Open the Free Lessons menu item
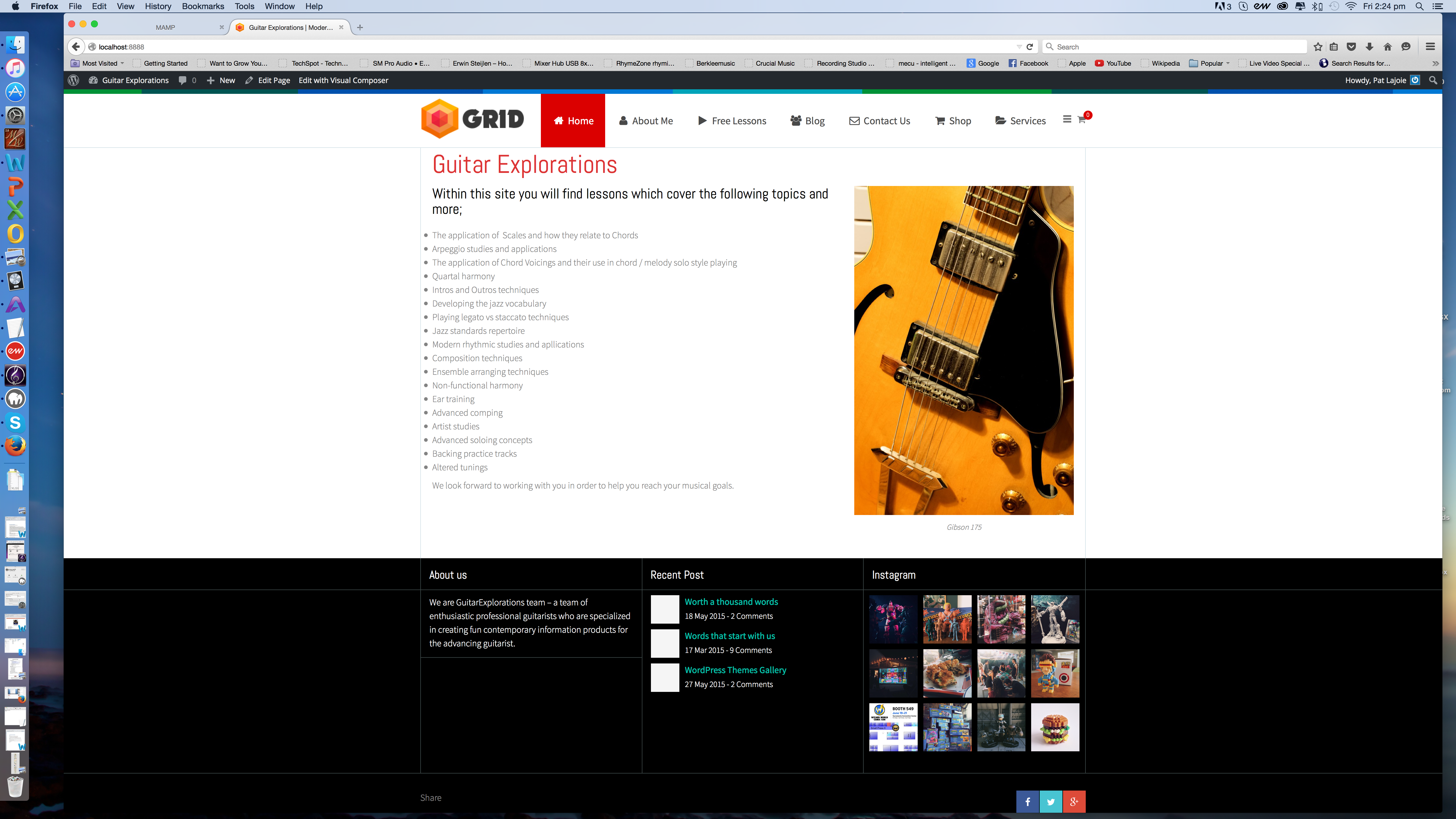The height and width of the screenshot is (819, 1456). pyautogui.click(x=733, y=121)
